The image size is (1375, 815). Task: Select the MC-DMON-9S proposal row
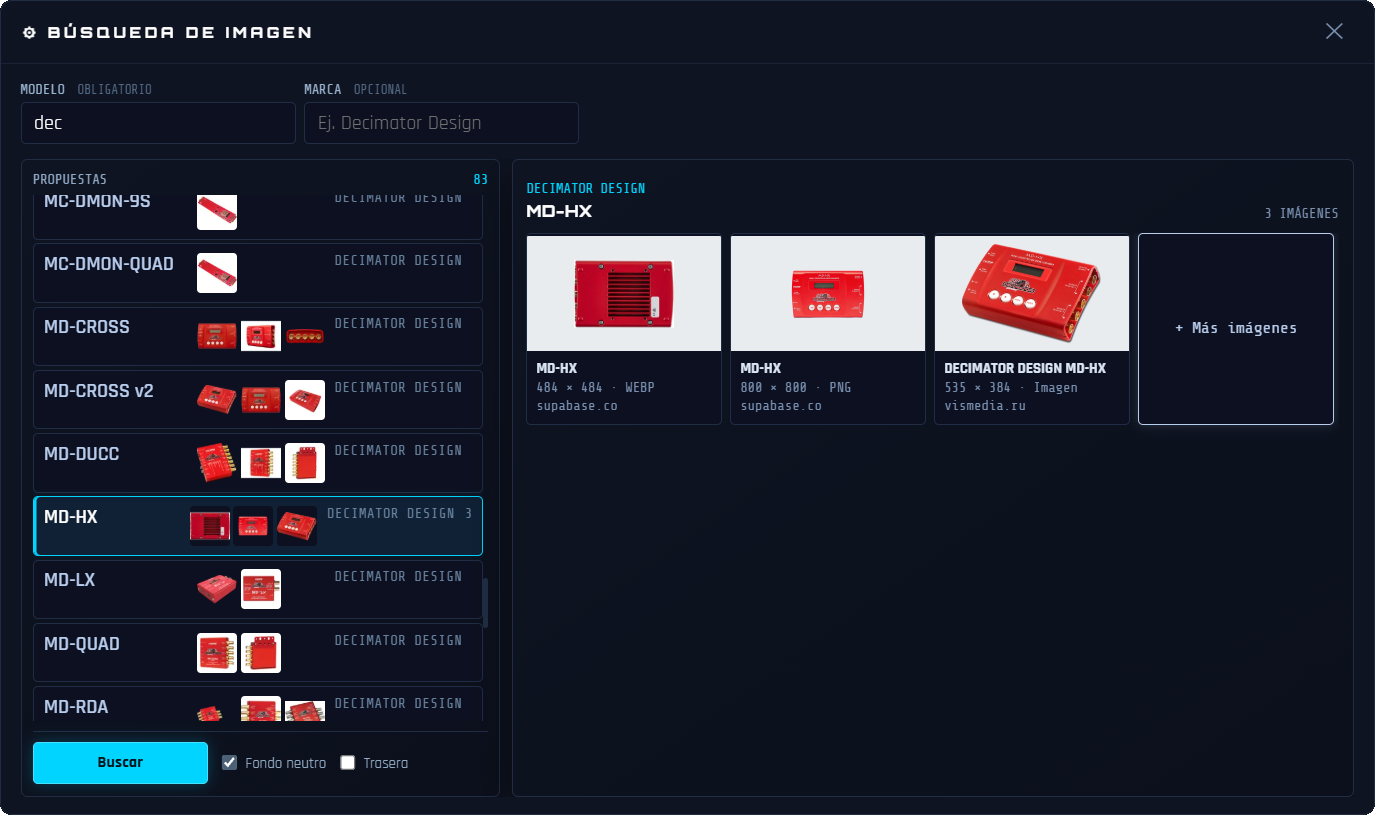(x=258, y=216)
